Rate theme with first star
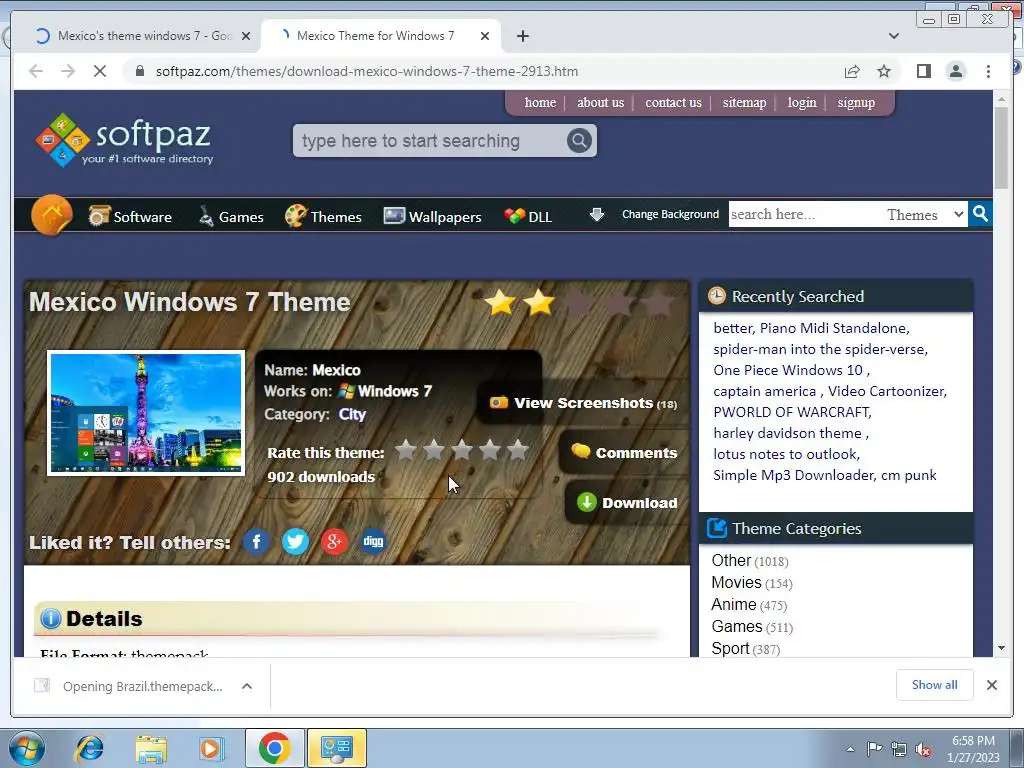1024x768 pixels. (x=406, y=450)
